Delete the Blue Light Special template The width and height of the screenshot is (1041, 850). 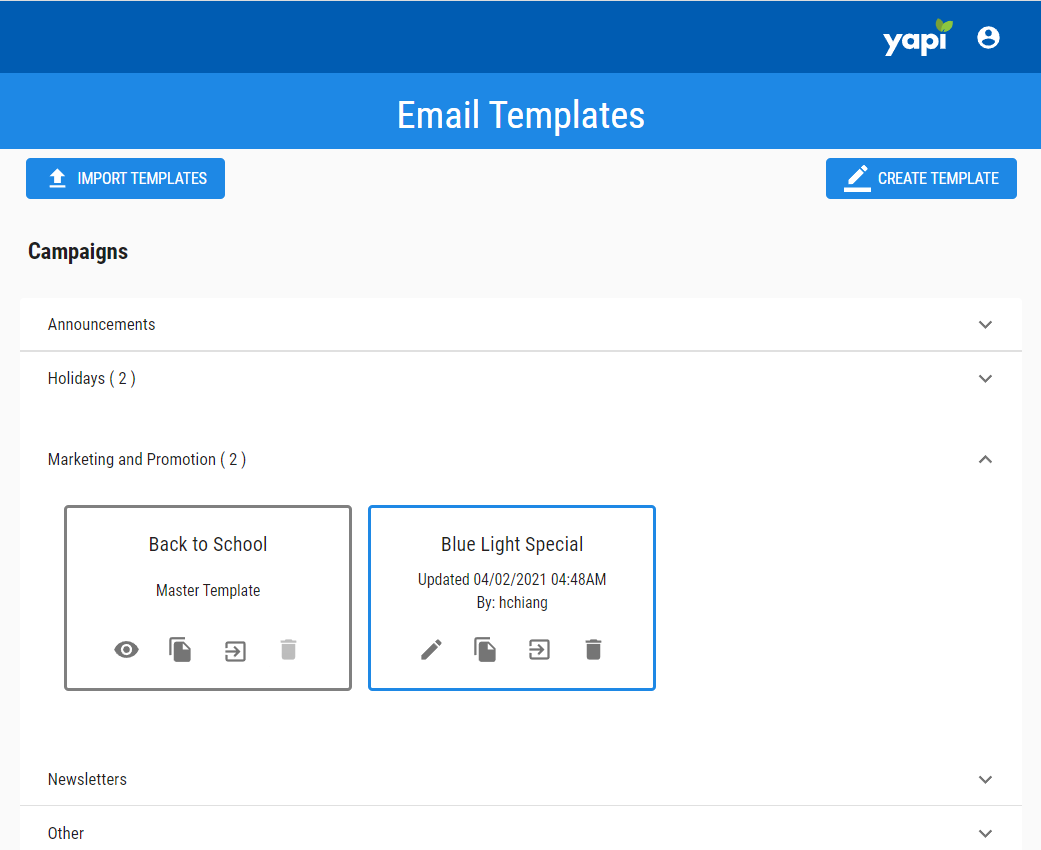pyautogui.click(x=594, y=649)
